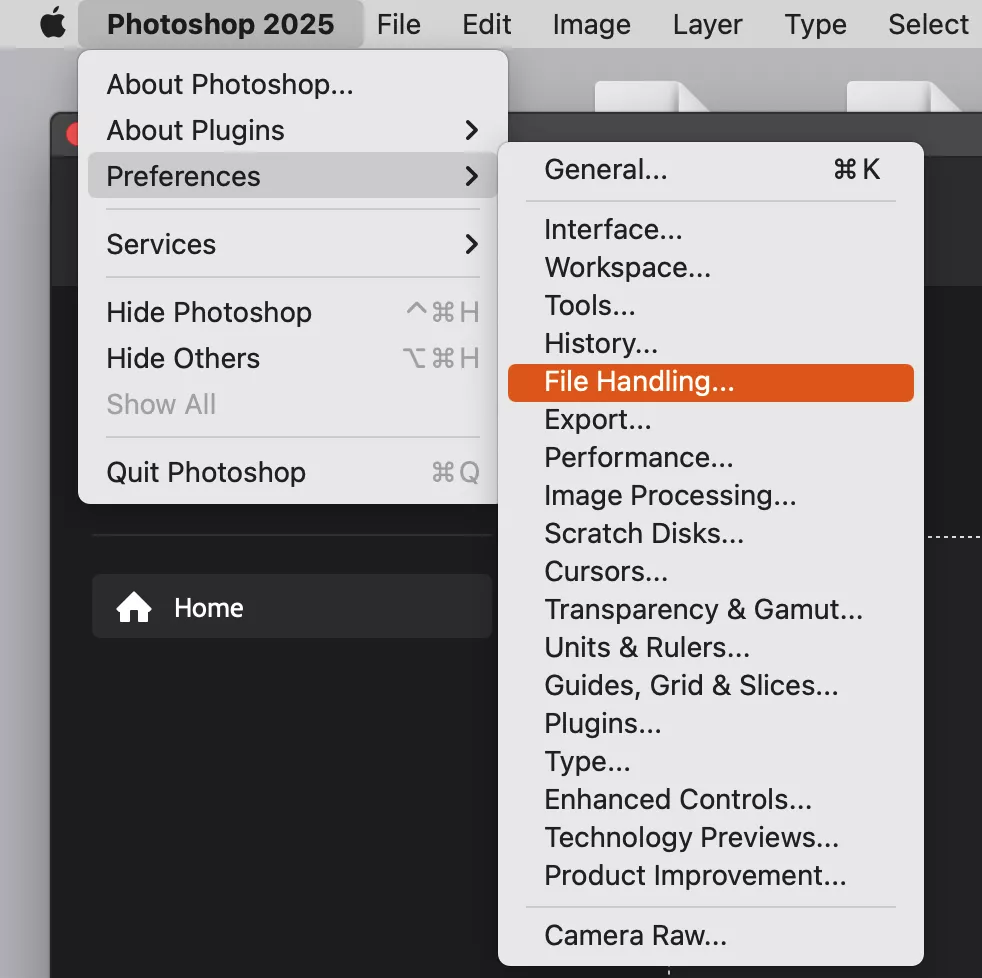This screenshot has height=978, width=982.
Task: Open Tools... preferences
Action: tap(711, 306)
